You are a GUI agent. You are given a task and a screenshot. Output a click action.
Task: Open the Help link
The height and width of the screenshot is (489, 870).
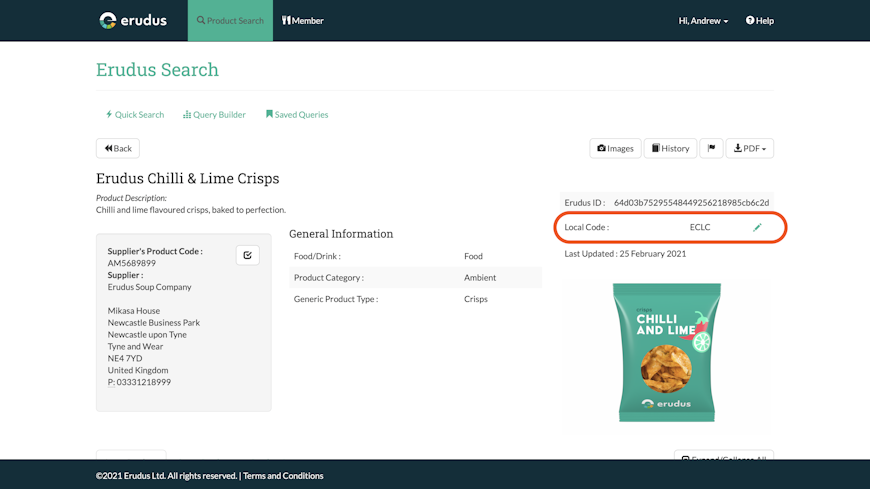coord(760,21)
